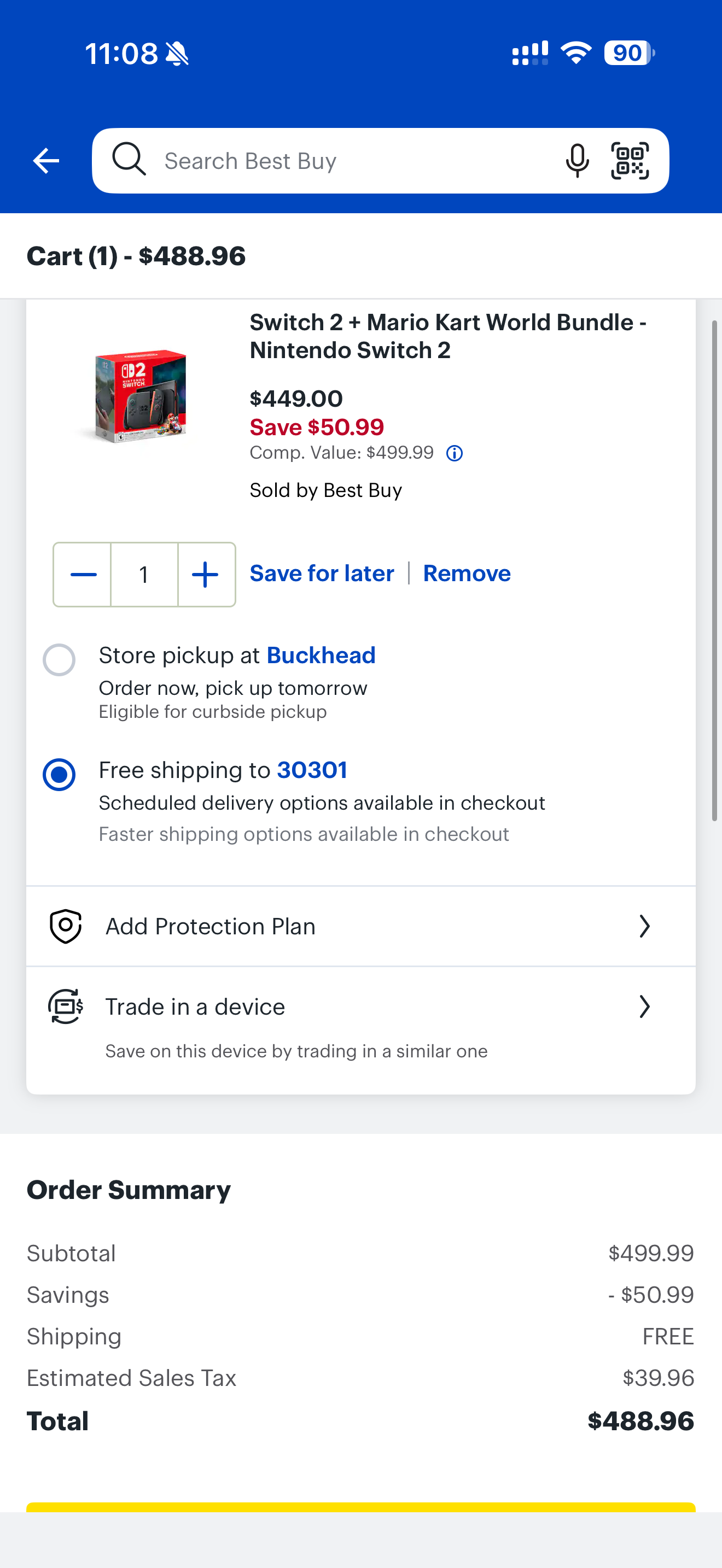Activate voice search microphone
The image size is (722, 1568).
pyautogui.click(x=577, y=161)
